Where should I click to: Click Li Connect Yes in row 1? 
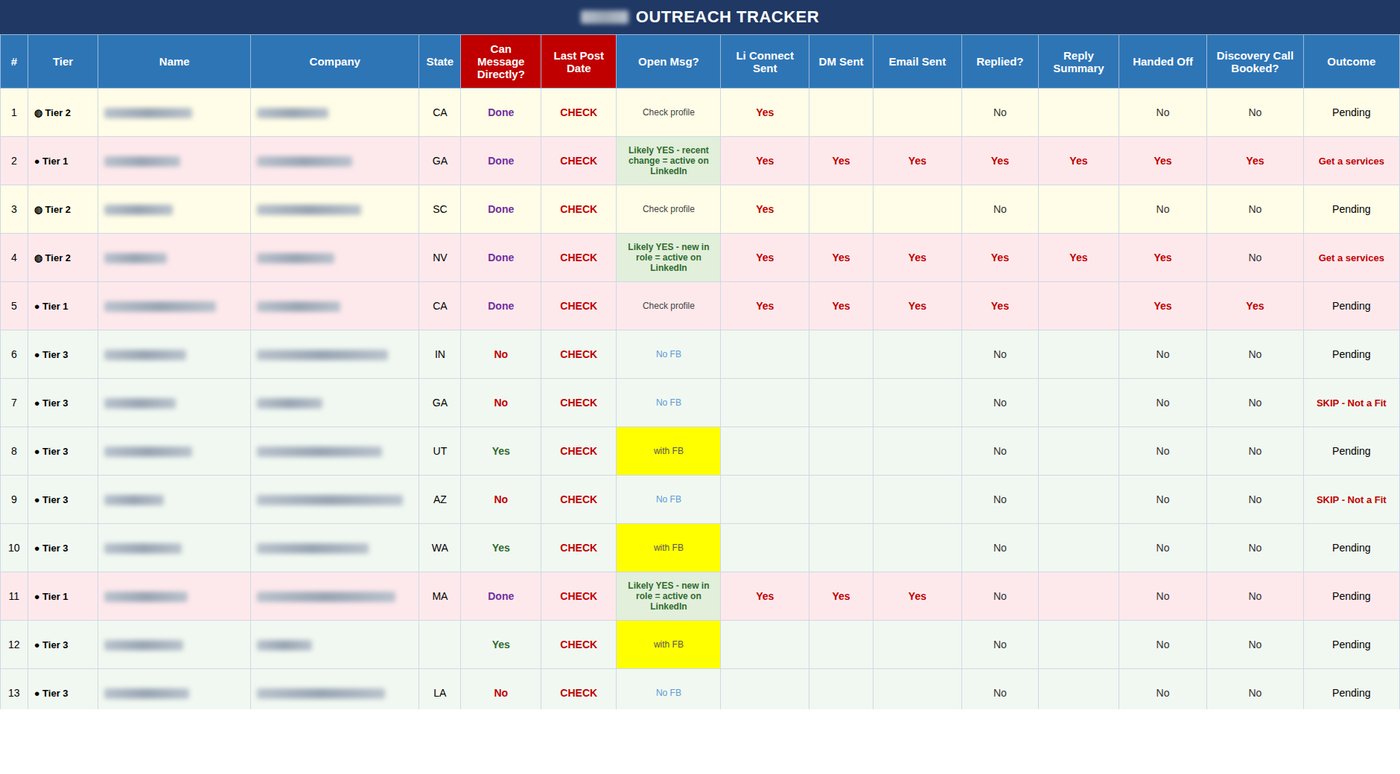[x=765, y=112]
